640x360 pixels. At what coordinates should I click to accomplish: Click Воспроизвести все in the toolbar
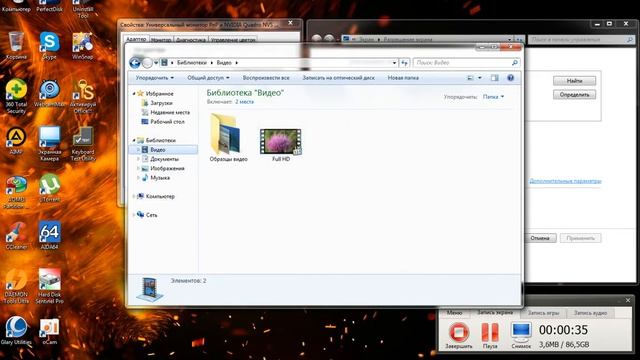click(266, 78)
